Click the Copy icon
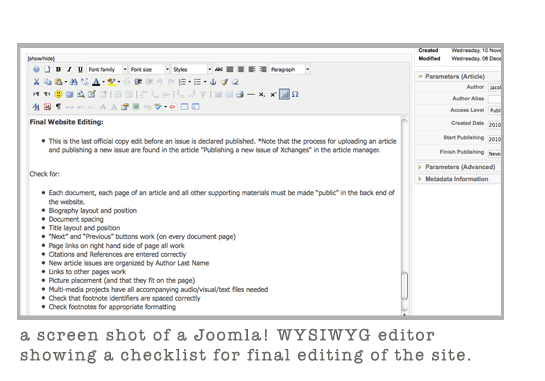Image resolution: width=545 pixels, height=381 pixels. click(47, 82)
